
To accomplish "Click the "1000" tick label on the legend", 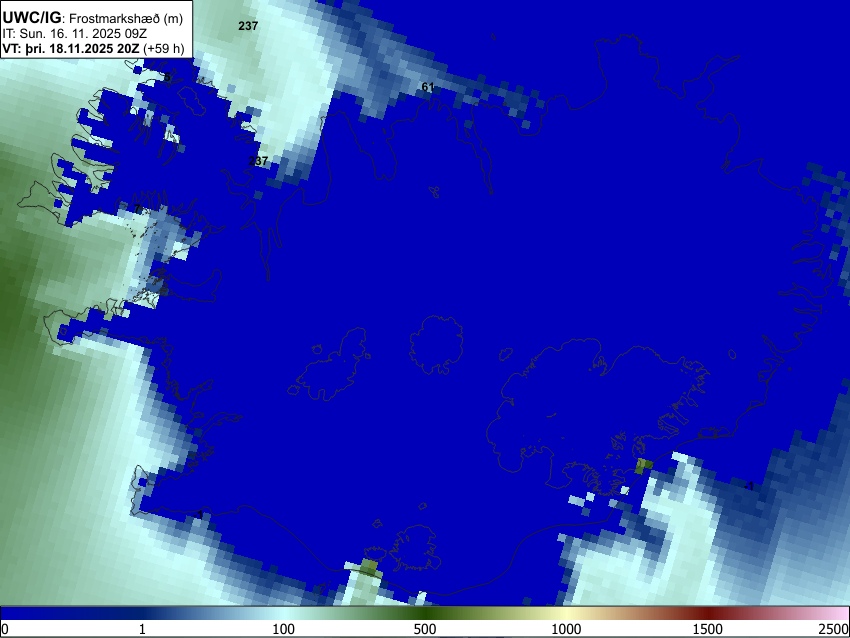I will (566, 629).
